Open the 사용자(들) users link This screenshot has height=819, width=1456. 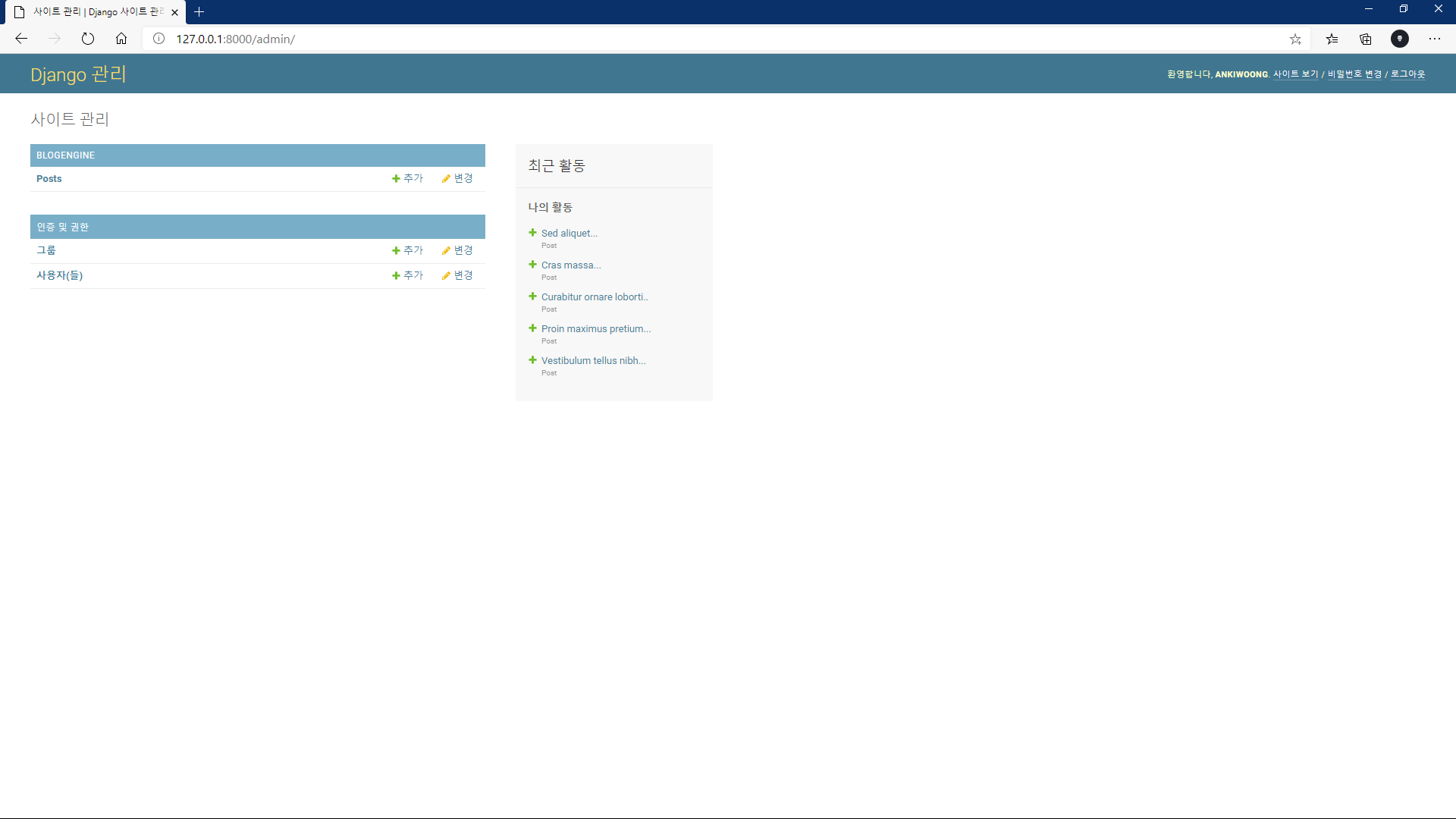point(60,275)
